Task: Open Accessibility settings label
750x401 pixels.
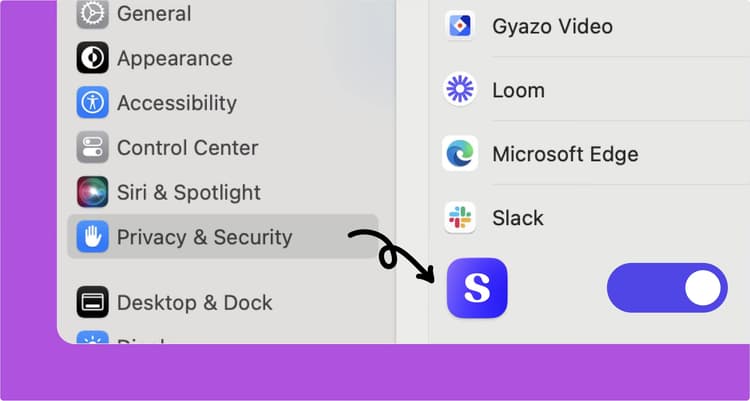Action: (x=177, y=103)
